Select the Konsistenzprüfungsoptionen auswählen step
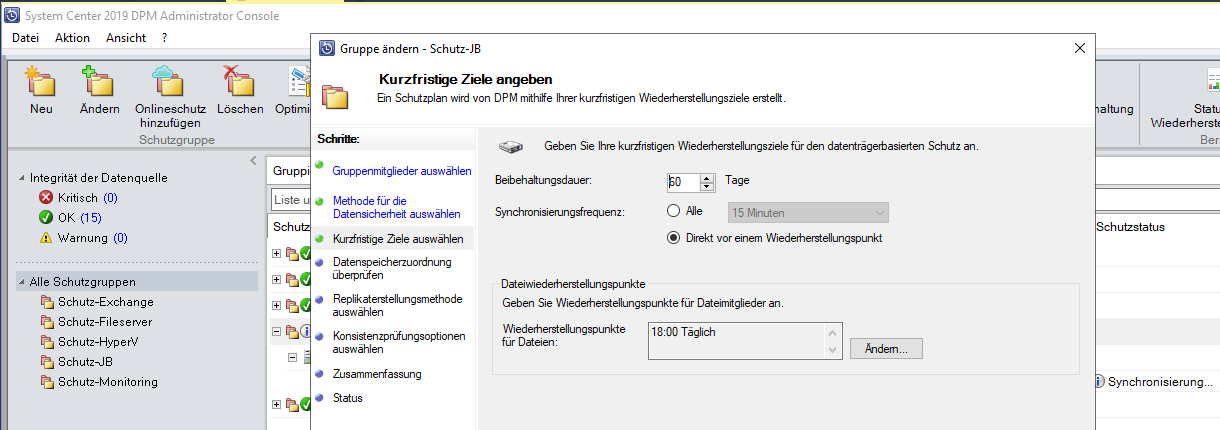 (x=400, y=343)
